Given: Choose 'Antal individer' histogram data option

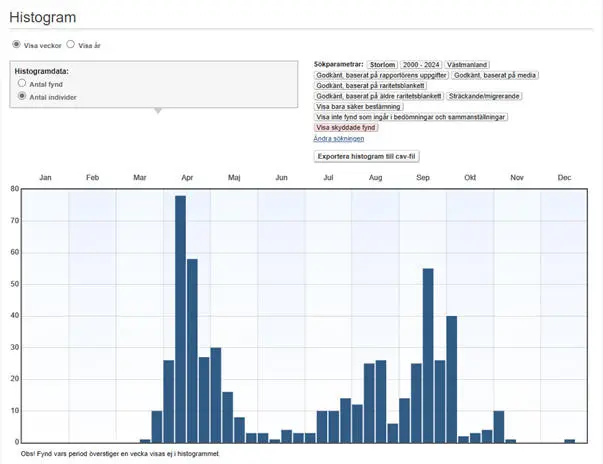Looking at the screenshot, I should pyautogui.click(x=23, y=97).
